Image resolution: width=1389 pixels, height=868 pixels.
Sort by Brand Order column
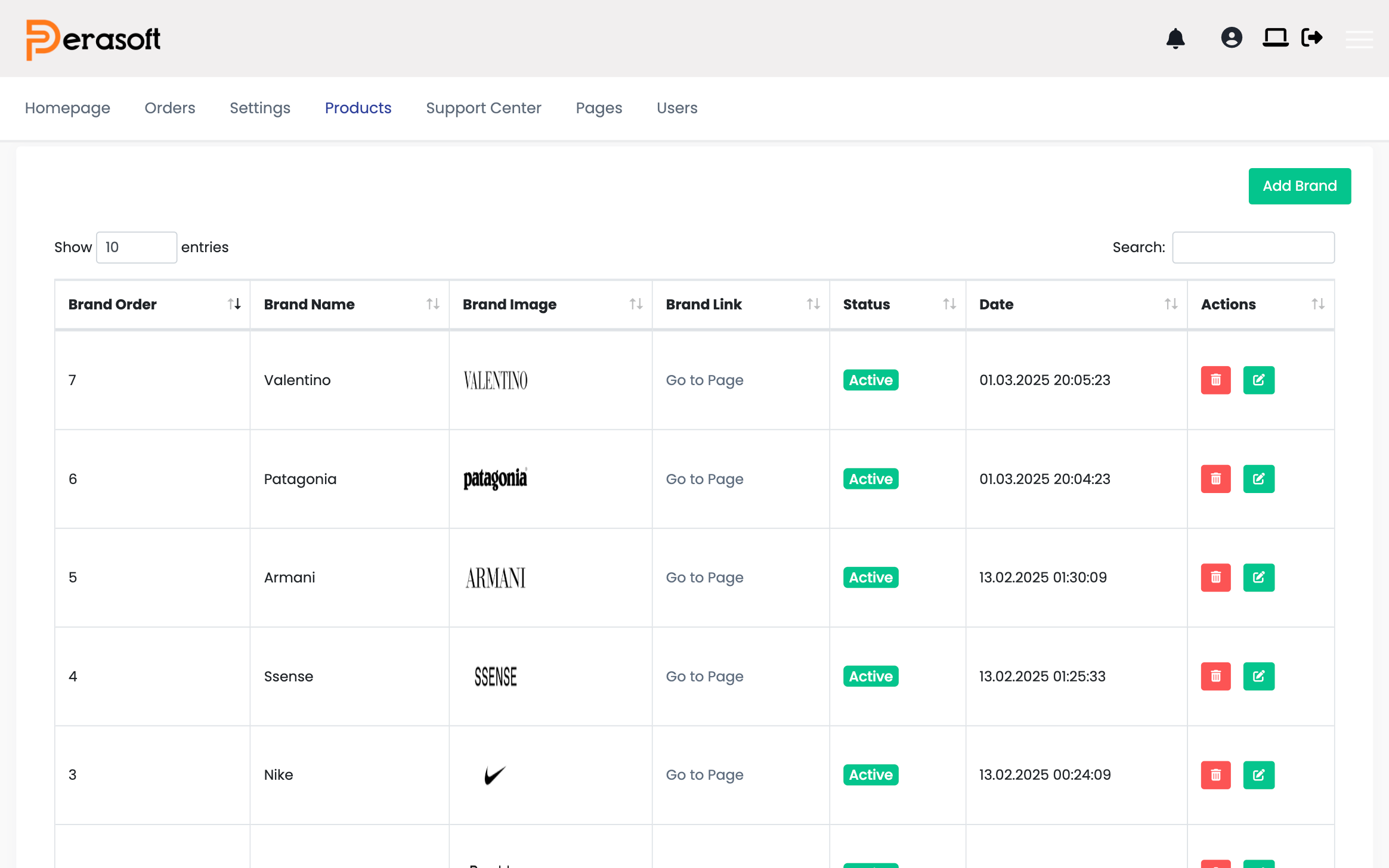(x=153, y=305)
